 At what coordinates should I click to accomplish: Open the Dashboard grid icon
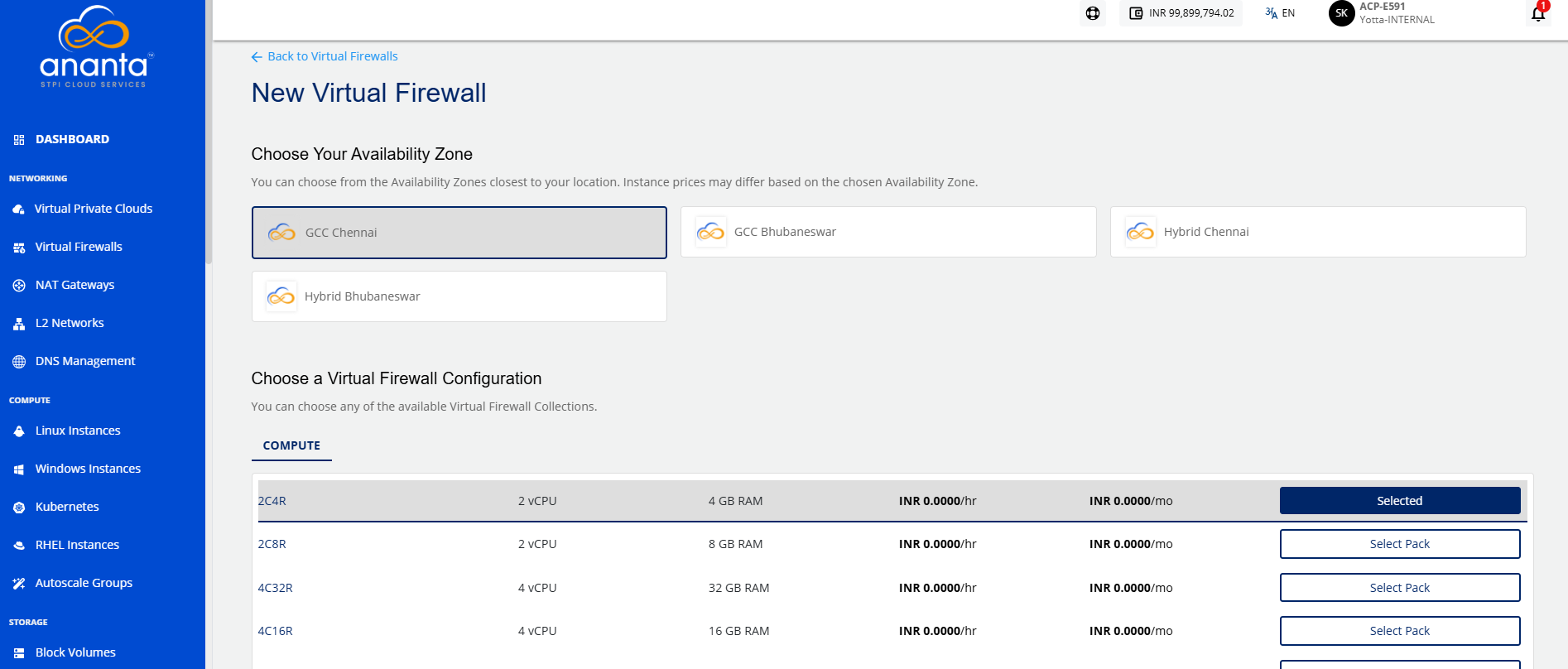tap(19, 140)
